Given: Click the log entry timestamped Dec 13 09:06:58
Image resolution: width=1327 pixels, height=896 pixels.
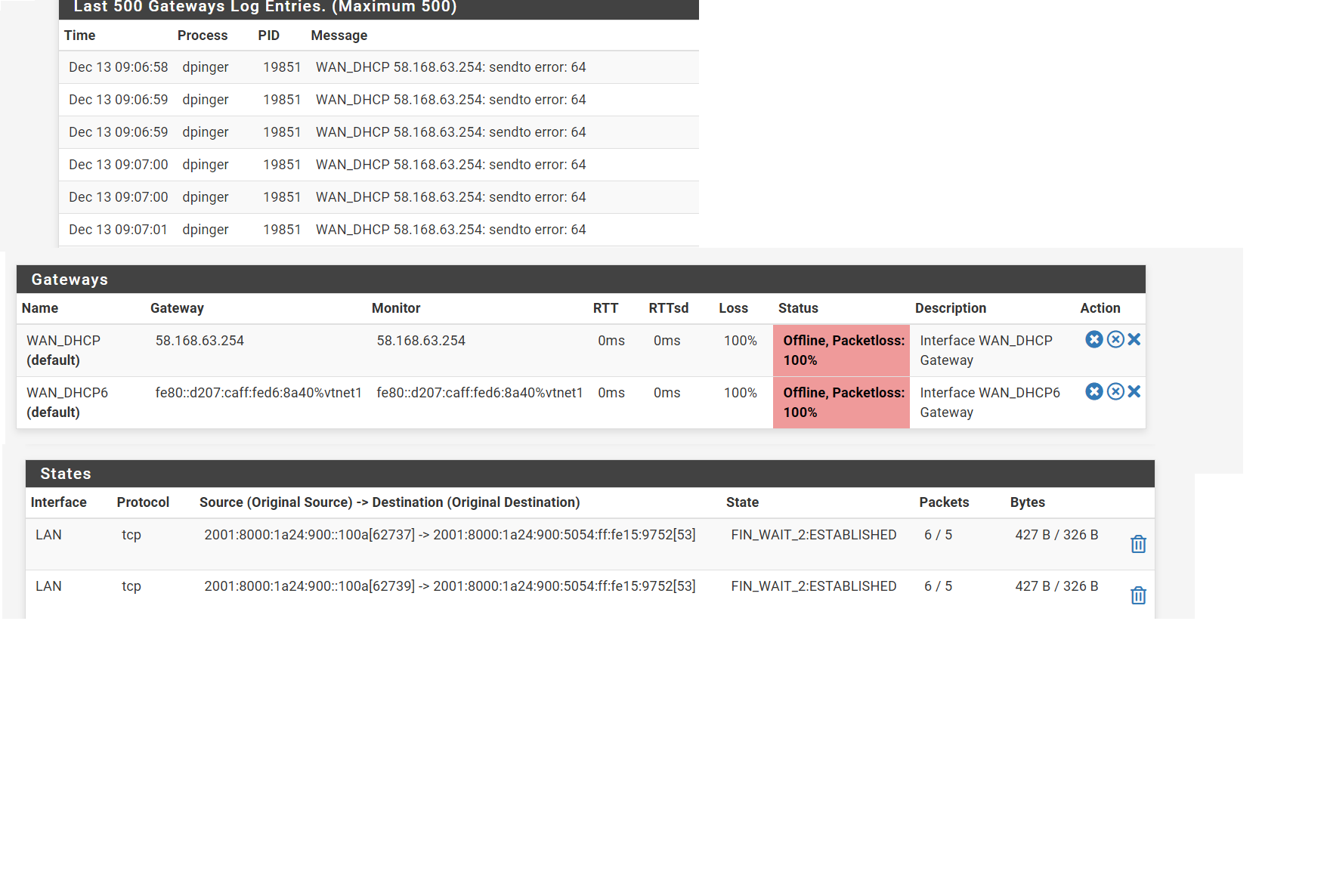Looking at the screenshot, I should 379,67.
